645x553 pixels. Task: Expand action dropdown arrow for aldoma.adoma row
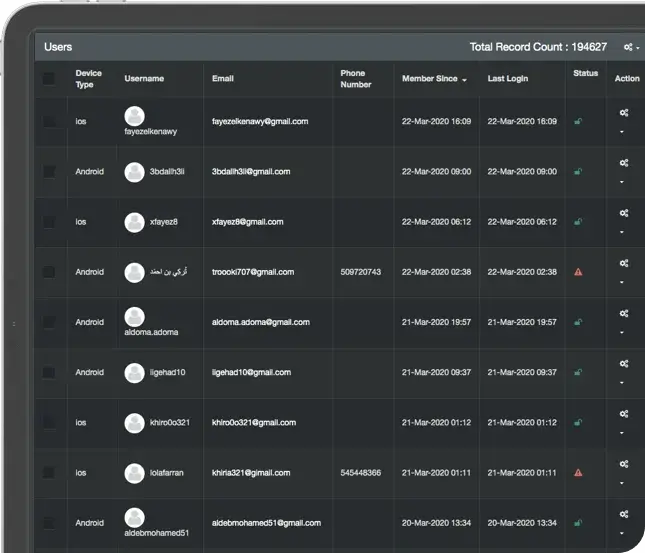coord(622,332)
